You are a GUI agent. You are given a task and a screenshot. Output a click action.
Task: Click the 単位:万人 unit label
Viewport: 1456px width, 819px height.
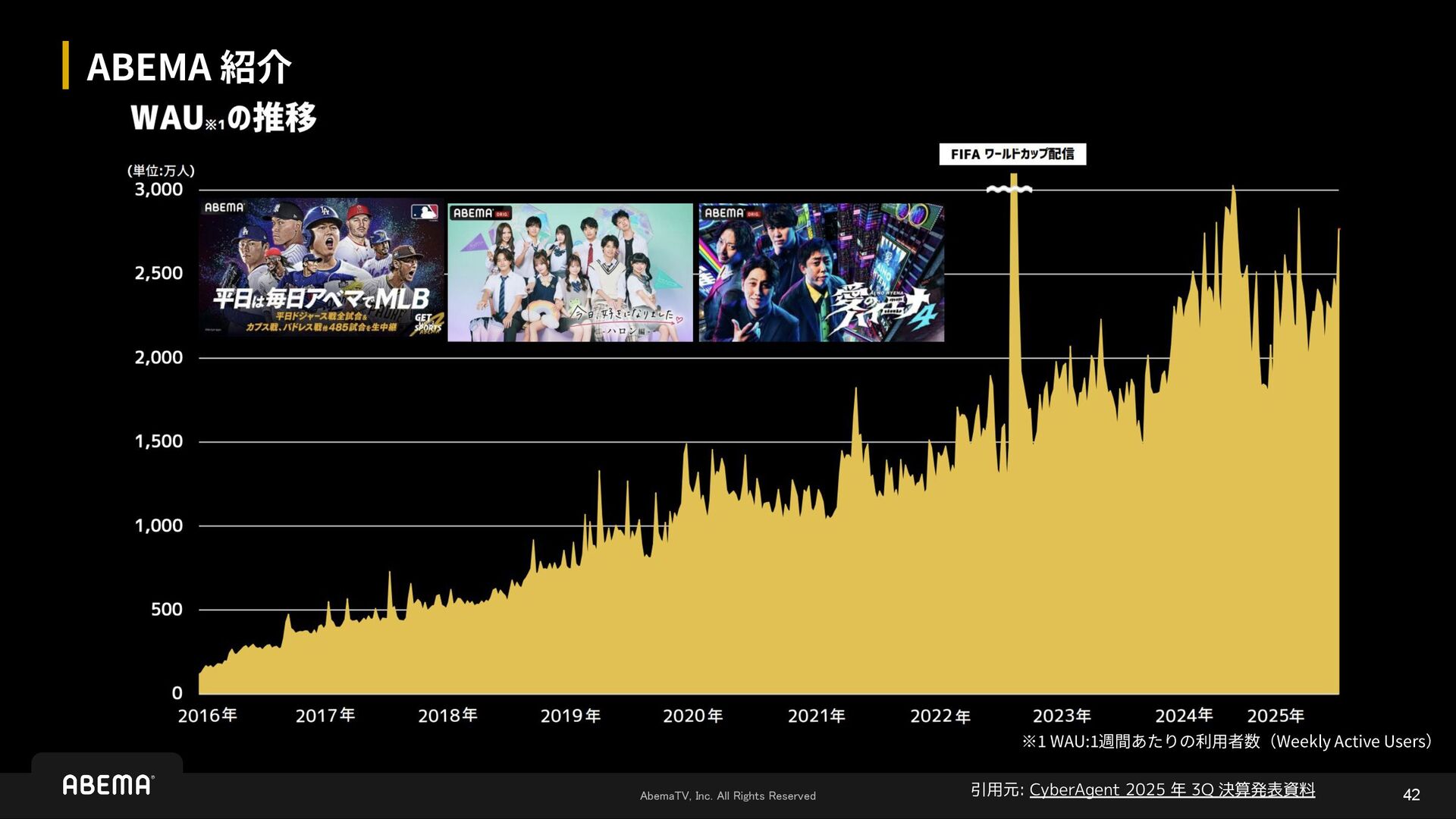[x=161, y=171]
